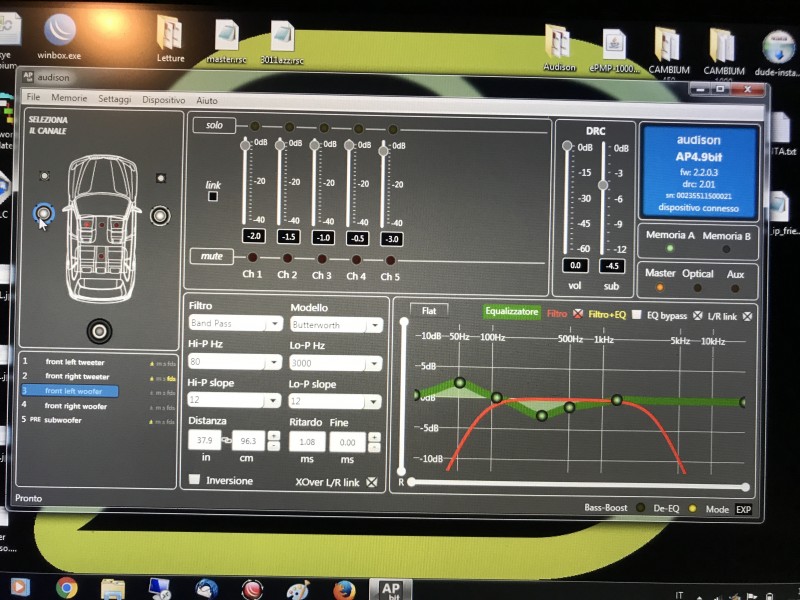Image resolution: width=800 pixels, height=600 pixels.
Task: Mute channel Ch 4
Action: [356, 260]
